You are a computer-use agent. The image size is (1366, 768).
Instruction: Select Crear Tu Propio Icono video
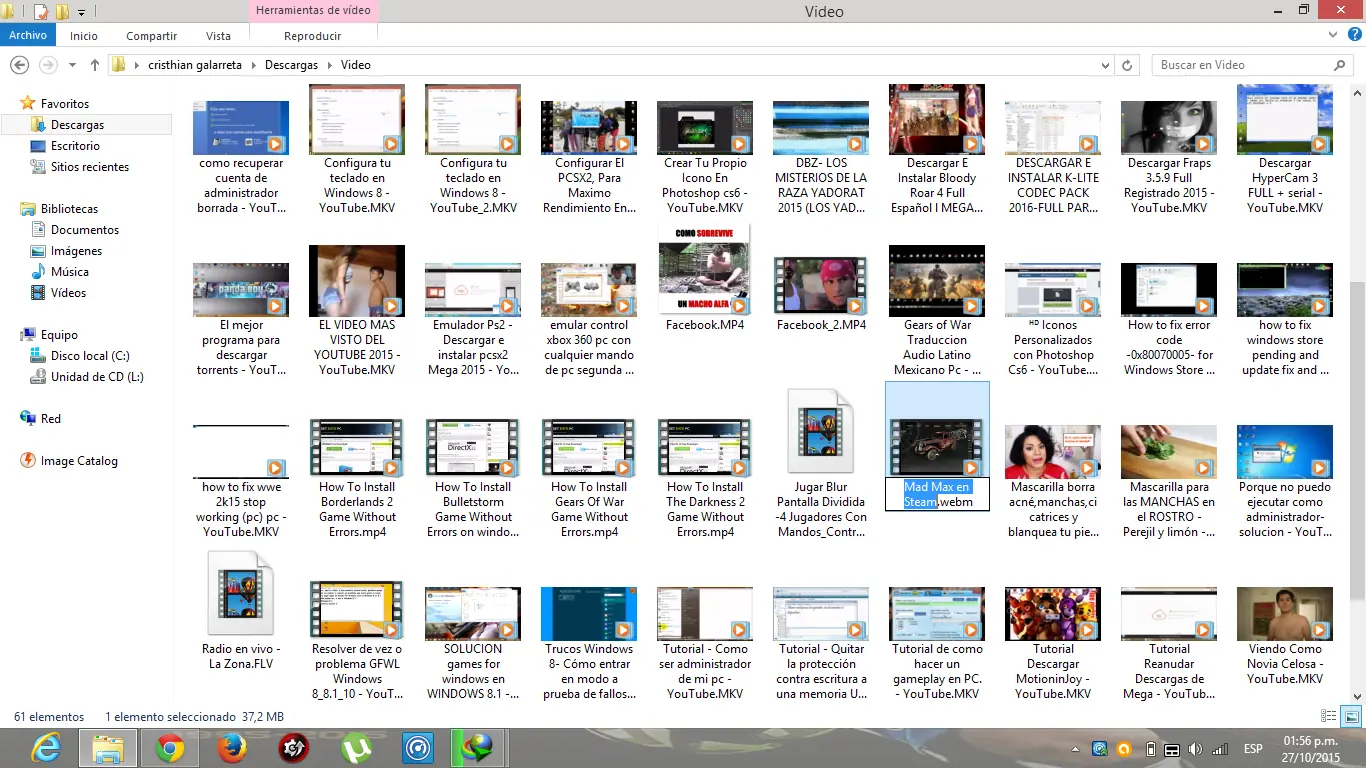click(705, 157)
